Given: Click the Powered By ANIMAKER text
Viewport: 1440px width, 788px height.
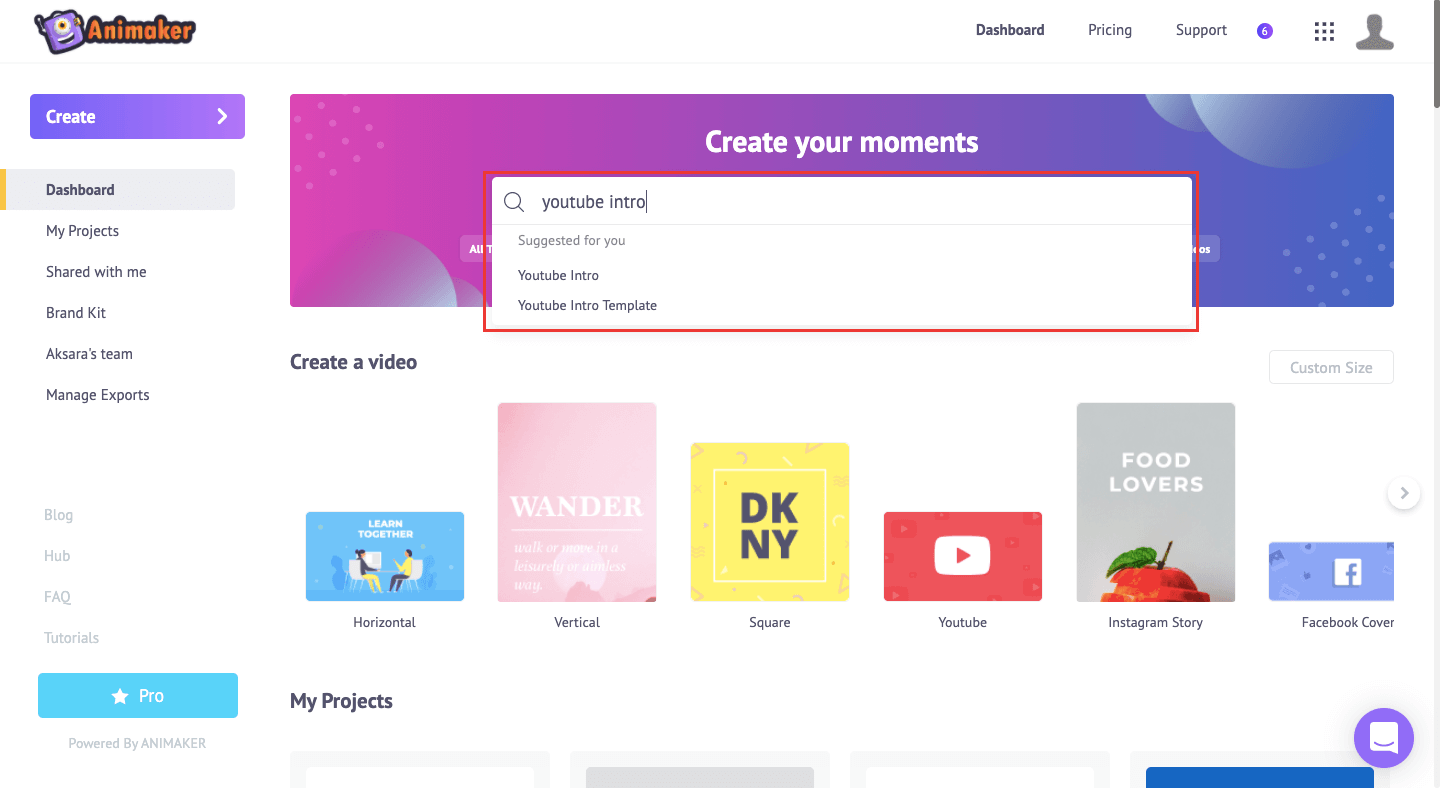Looking at the screenshot, I should [x=137, y=743].
